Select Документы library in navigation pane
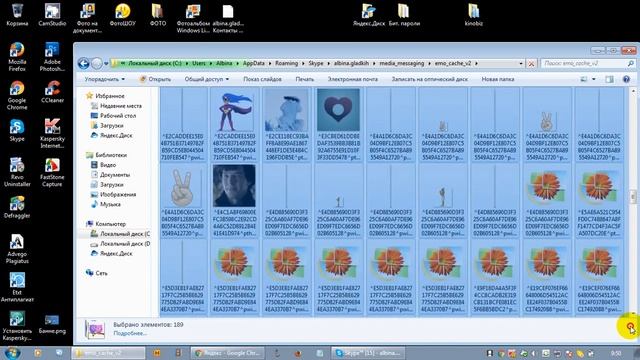Image resolution: width=640 pixels, height=360 pixels. (115, 175)
